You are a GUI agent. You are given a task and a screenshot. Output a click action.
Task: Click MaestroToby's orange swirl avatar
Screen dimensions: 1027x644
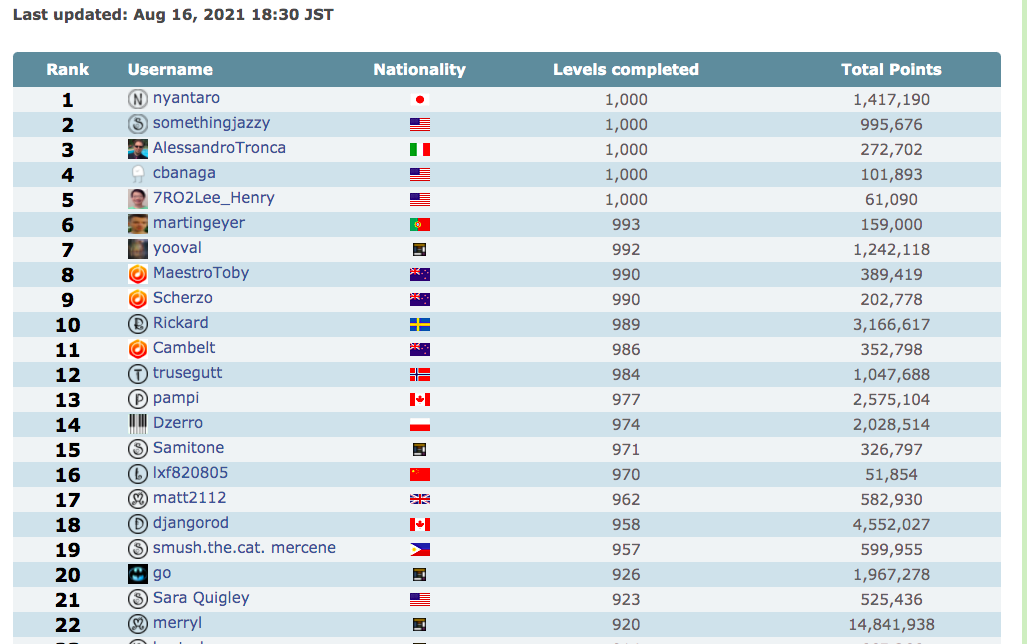tap(138, 274)
